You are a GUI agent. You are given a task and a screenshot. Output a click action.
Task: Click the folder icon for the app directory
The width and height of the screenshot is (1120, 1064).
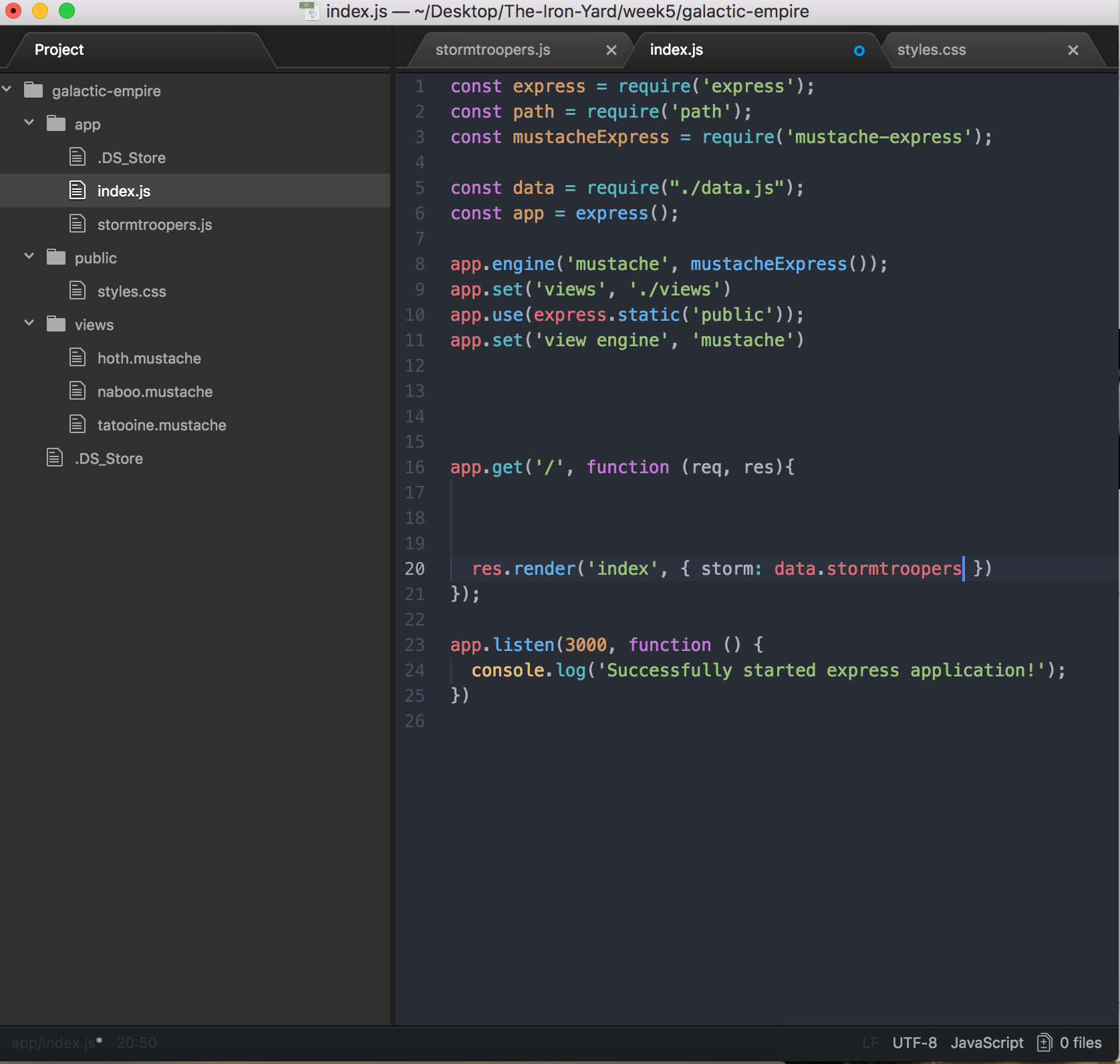[x=55, y=124]
